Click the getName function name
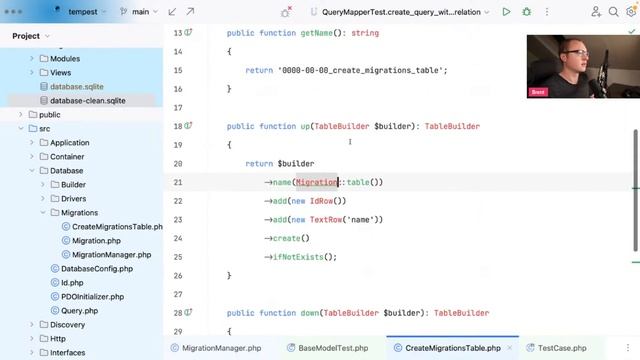The image size is (640, 360). click(x=316, y=33)
